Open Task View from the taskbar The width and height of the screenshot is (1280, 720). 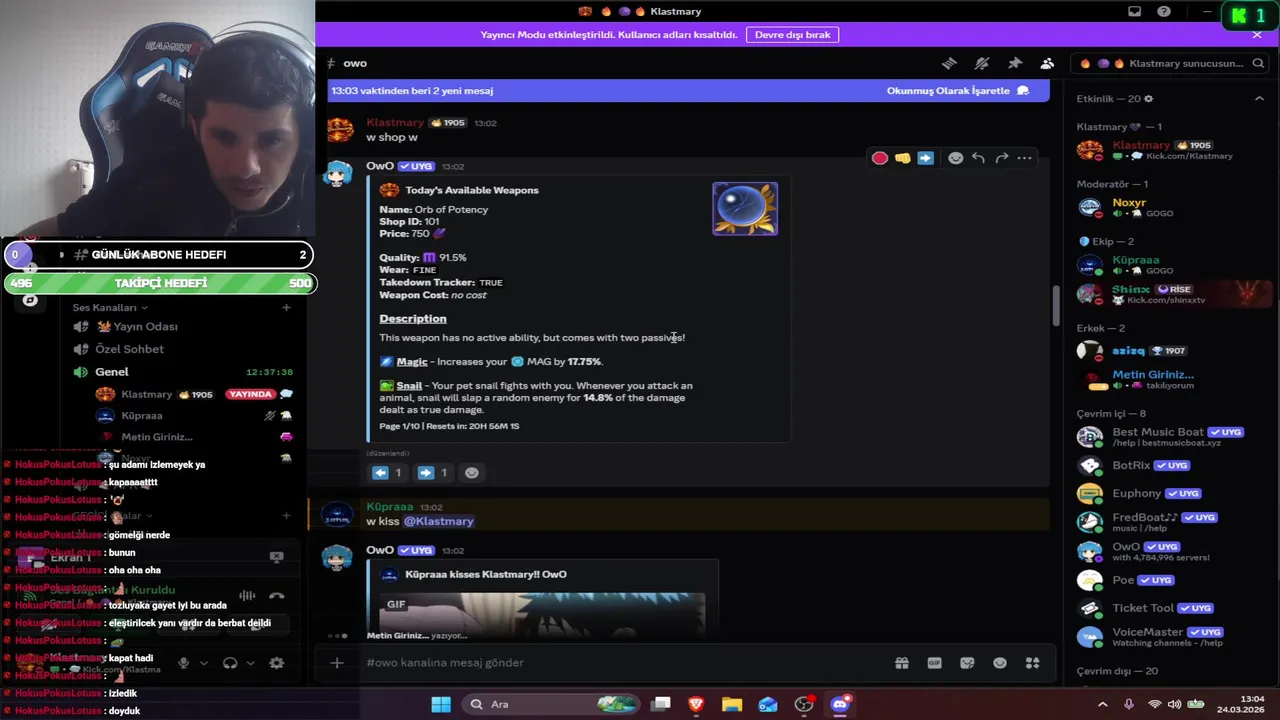coord(660,704)
